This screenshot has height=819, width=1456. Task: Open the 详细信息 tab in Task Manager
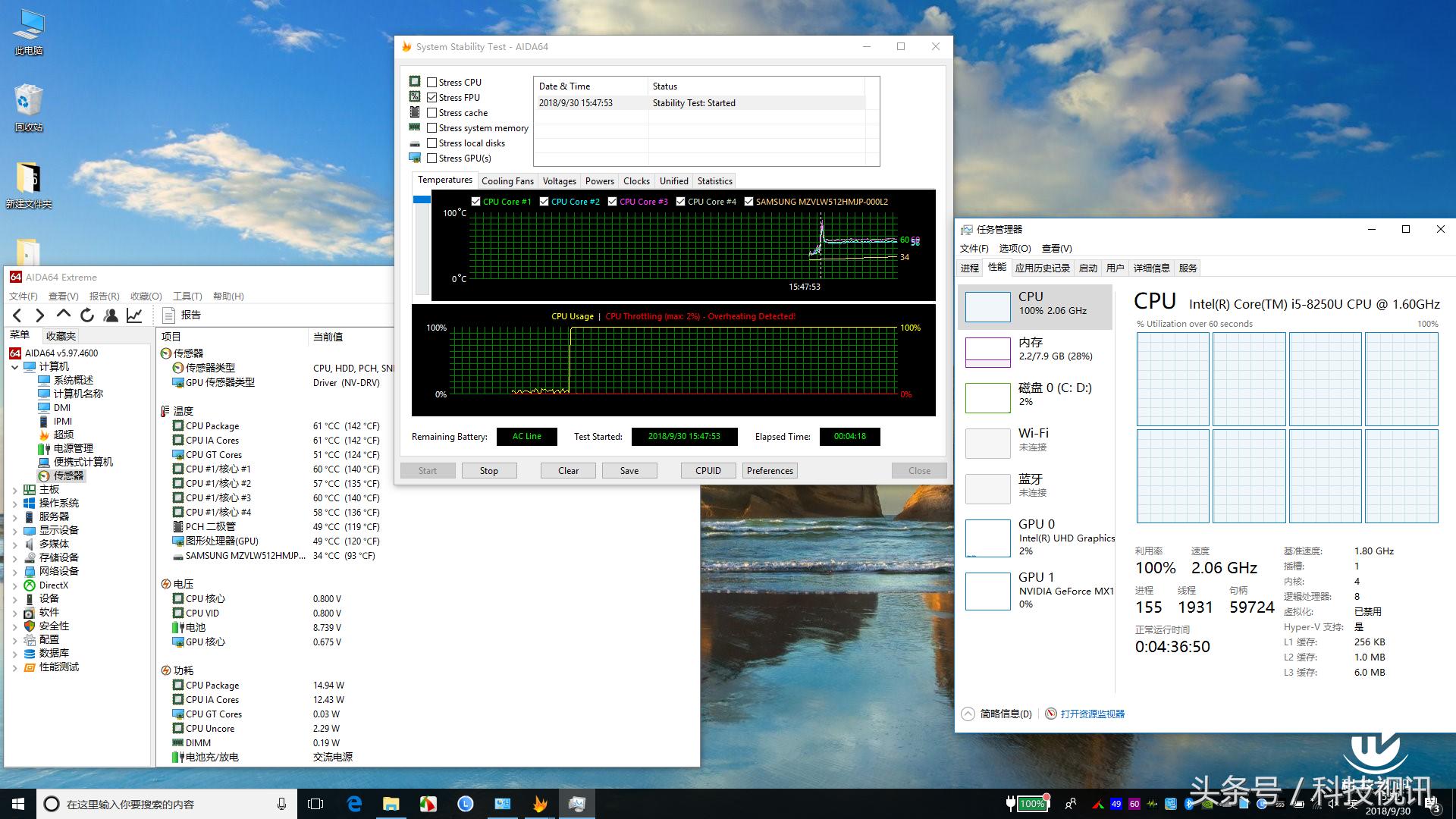tap(1151, 268)
